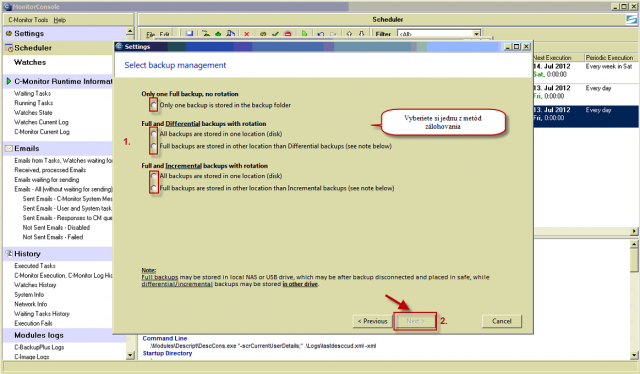Screen dimensions: 640x374
Task: Click the Periodic Execution column header
Action: click(609, 58)
